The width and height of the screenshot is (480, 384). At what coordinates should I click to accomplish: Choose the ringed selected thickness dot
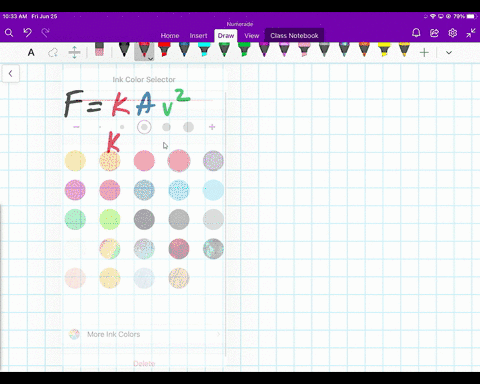tap(144, 127)
